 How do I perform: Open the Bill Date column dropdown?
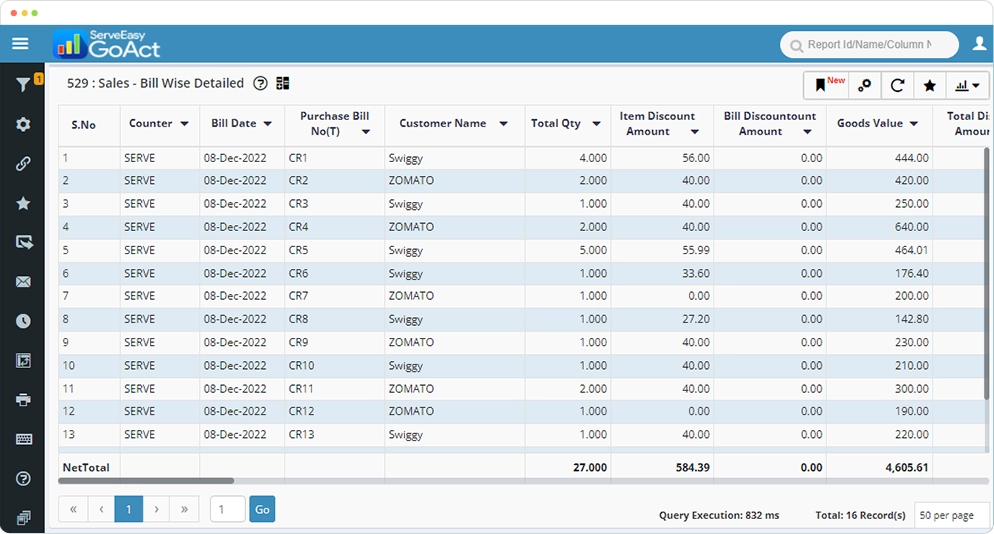coord(267,124)
